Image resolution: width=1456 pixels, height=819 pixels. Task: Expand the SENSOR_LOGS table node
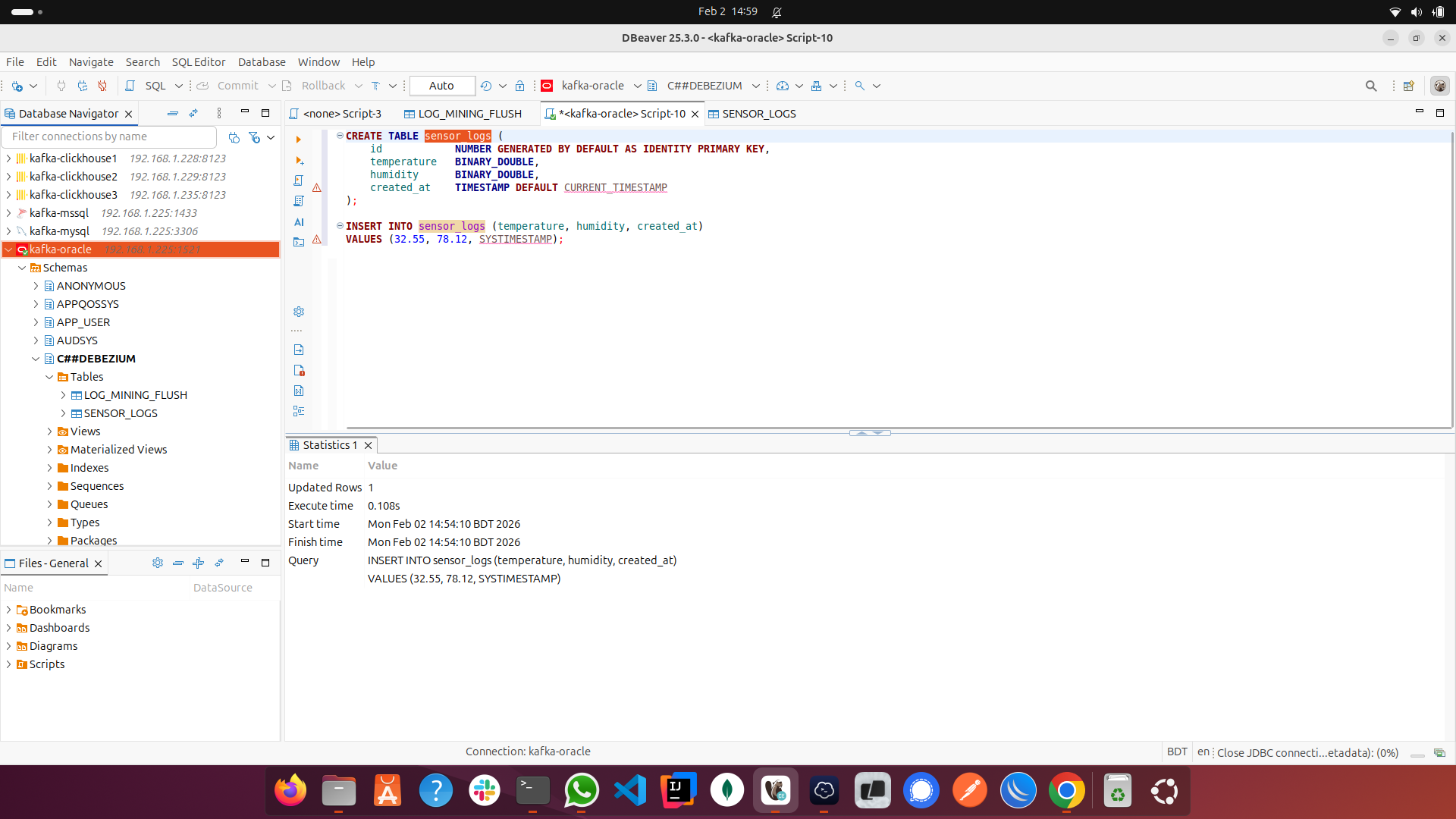click(63, 413)
